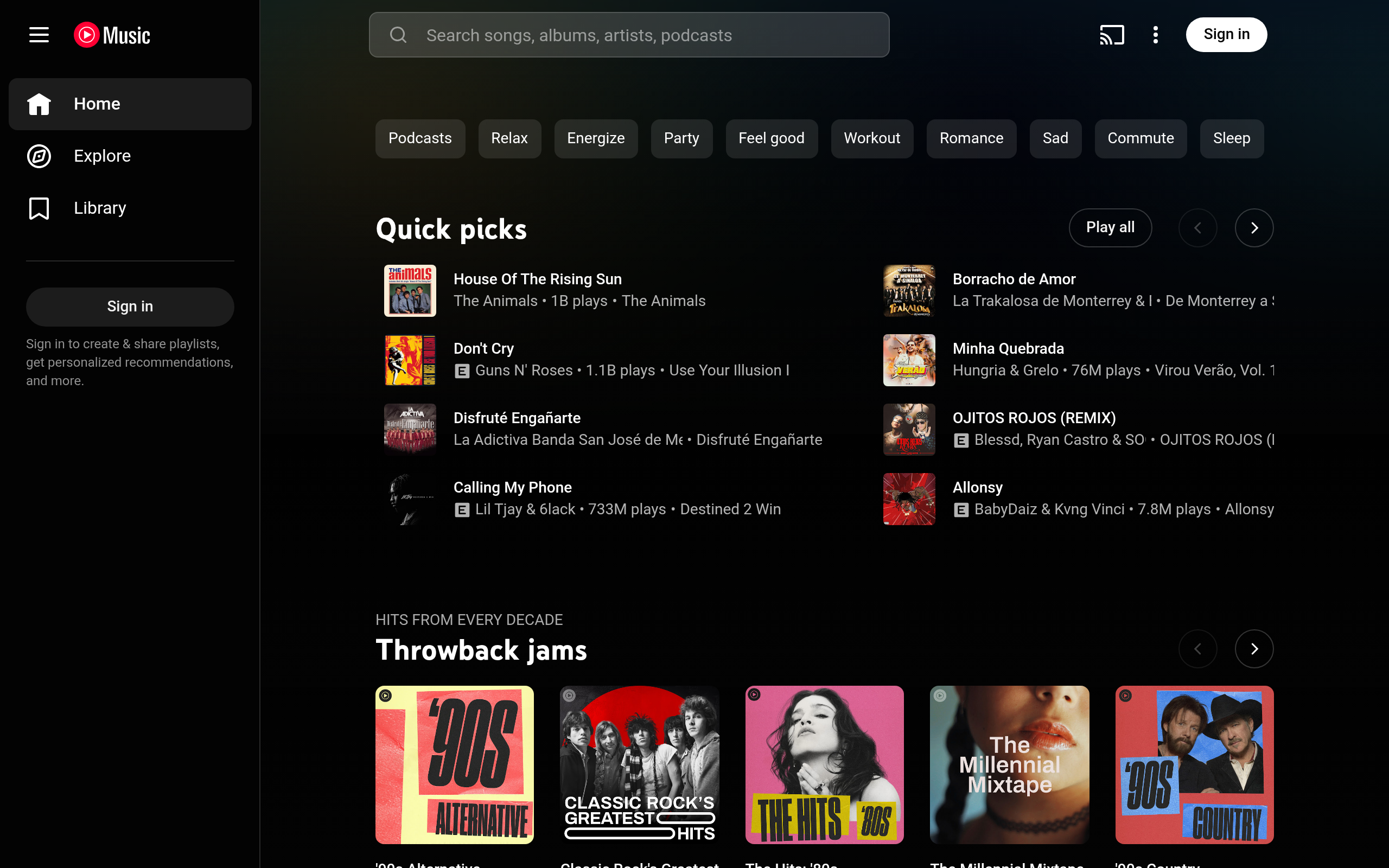Open BabyDaiz & Kvng Vinci artist link
The image size is (1389, 868).
click(x=1049, y=509)
